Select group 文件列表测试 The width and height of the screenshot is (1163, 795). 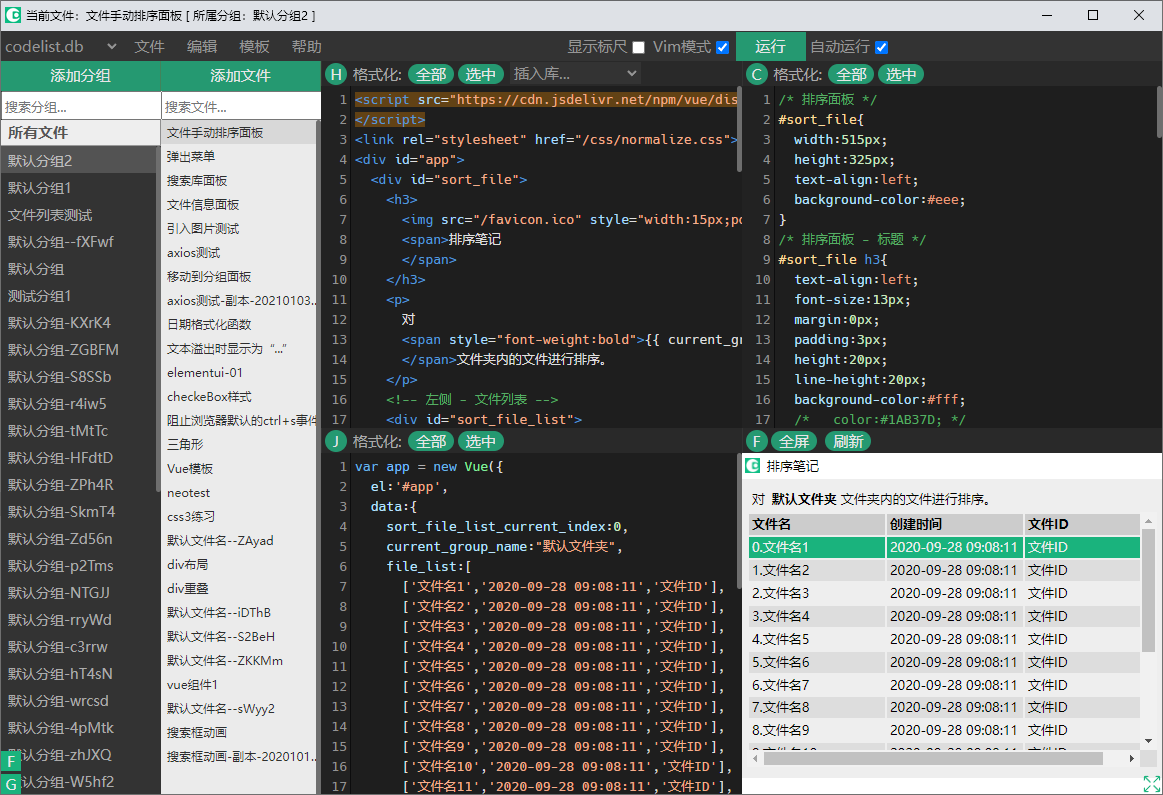click(80, 215)
